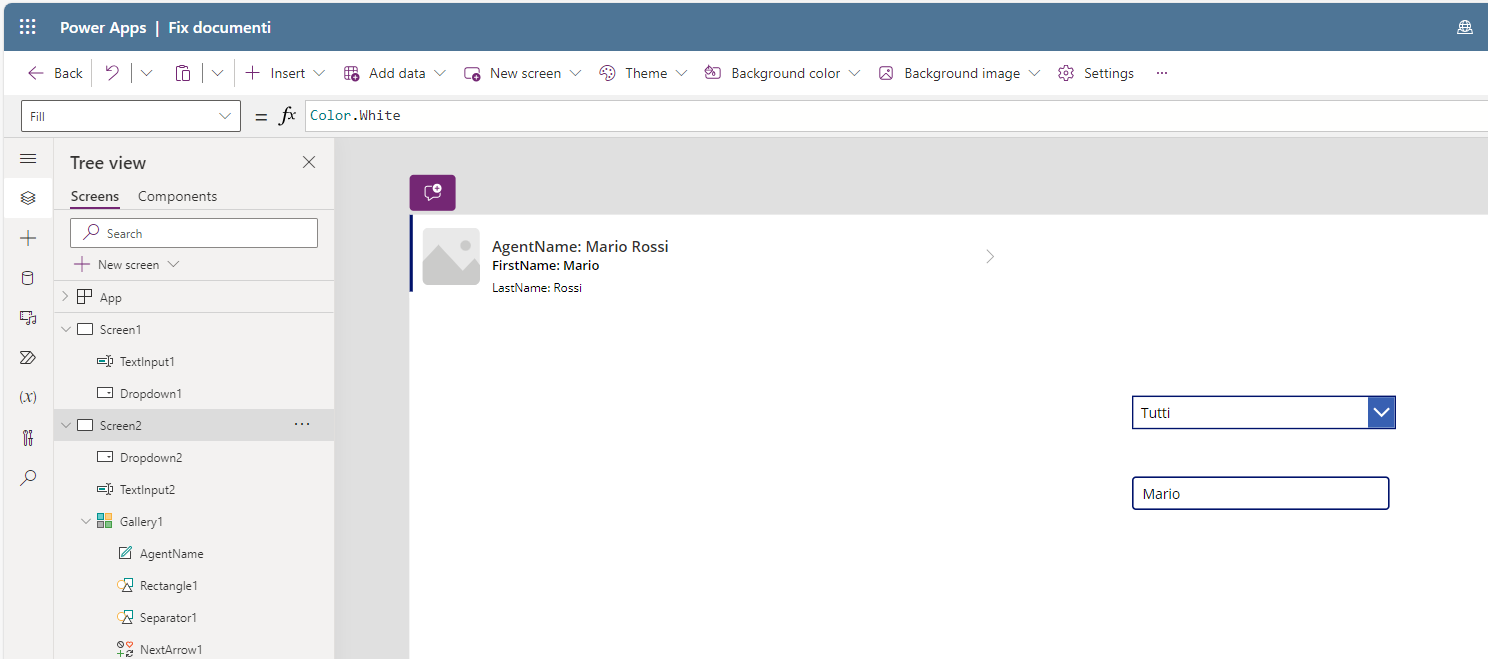Open the Insert menu

pyautogui.click(x=286, y=73)
